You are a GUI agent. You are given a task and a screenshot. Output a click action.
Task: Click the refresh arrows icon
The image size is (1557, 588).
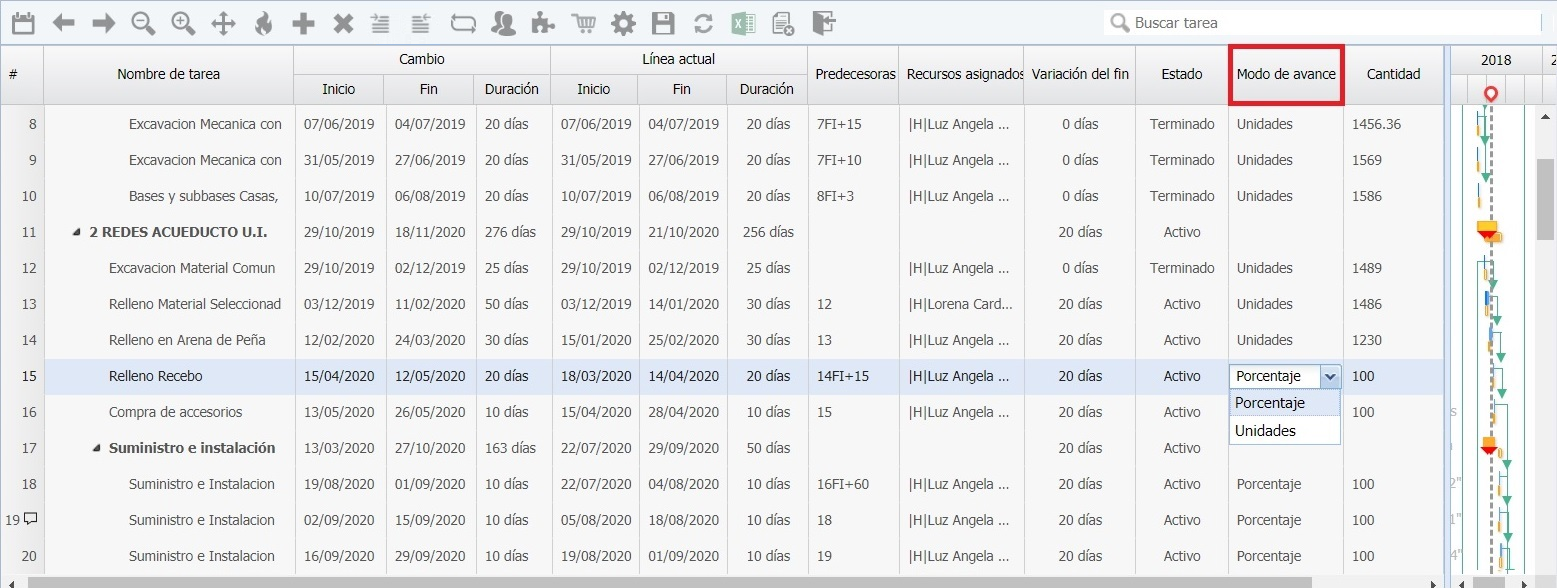click(703, 23)
